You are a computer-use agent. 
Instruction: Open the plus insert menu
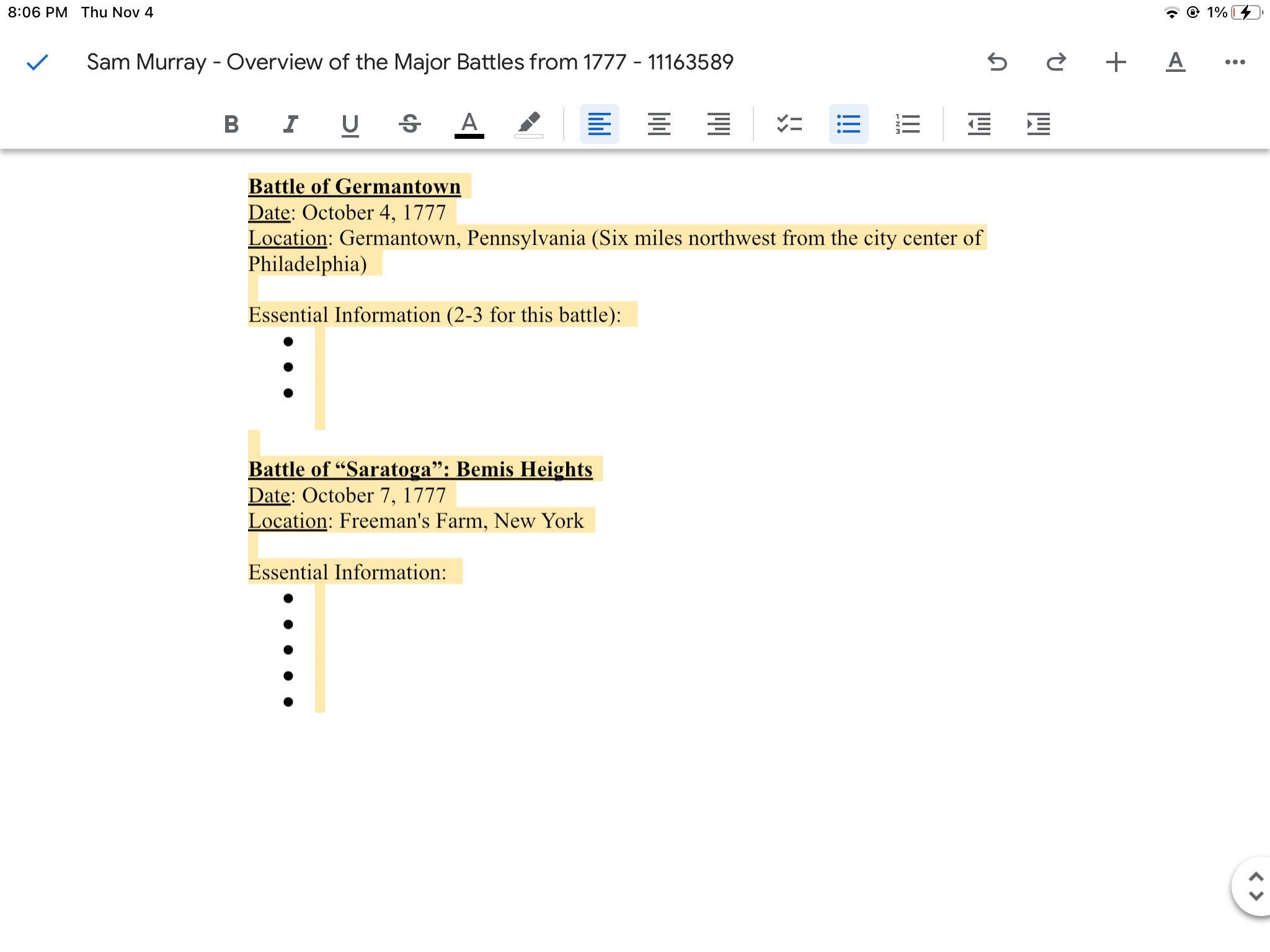click(1116, 62)
